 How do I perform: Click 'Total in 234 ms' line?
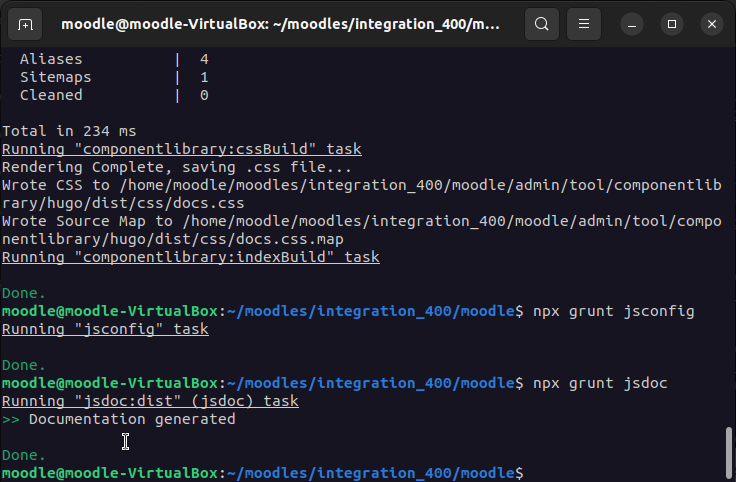[69, 131]
